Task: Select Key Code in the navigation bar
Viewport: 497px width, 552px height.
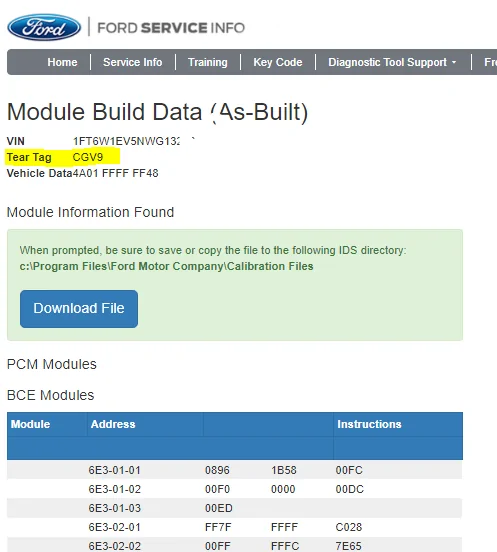Action: click(278, 62)
